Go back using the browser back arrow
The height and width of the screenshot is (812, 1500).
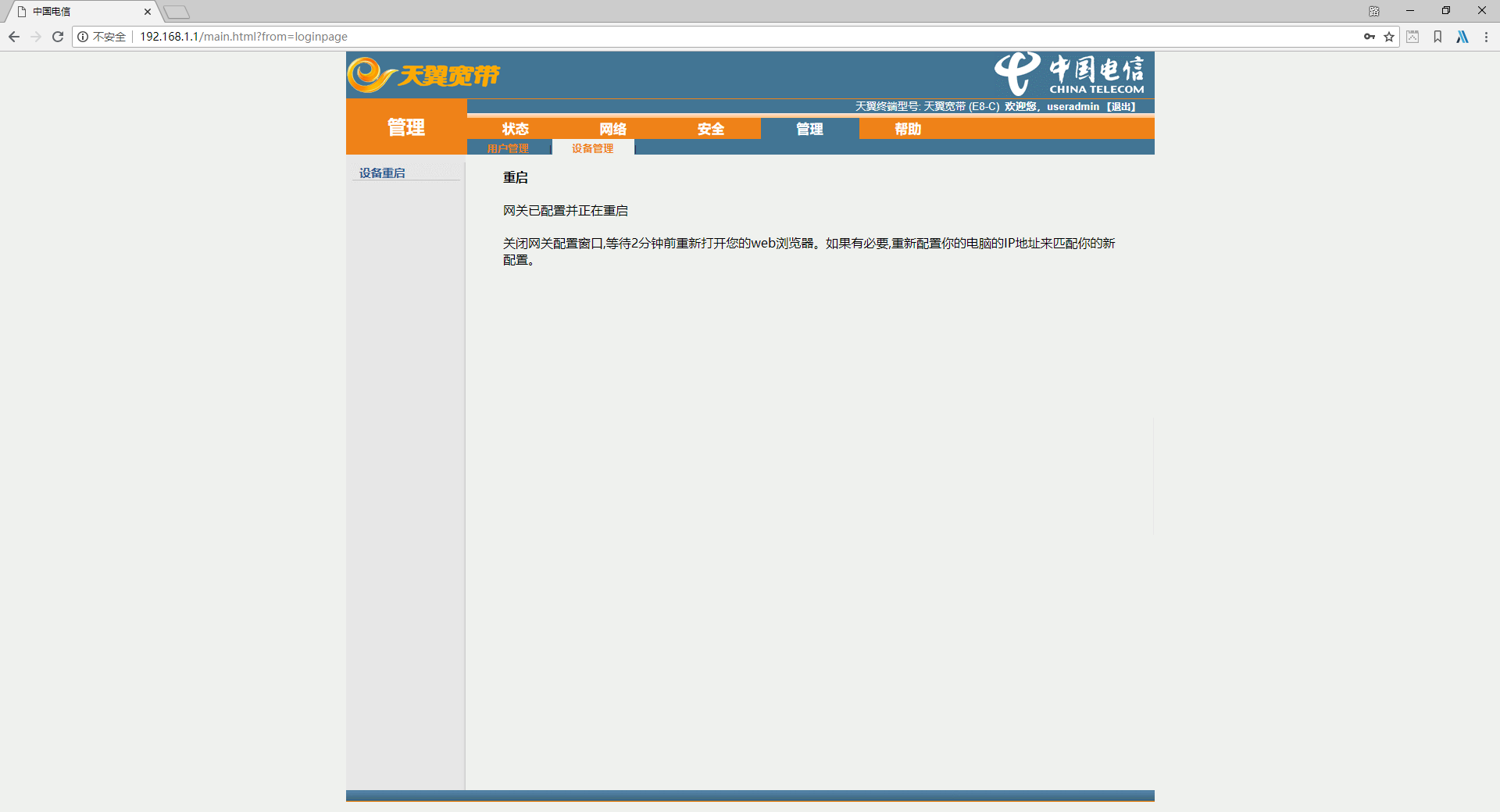14,37
